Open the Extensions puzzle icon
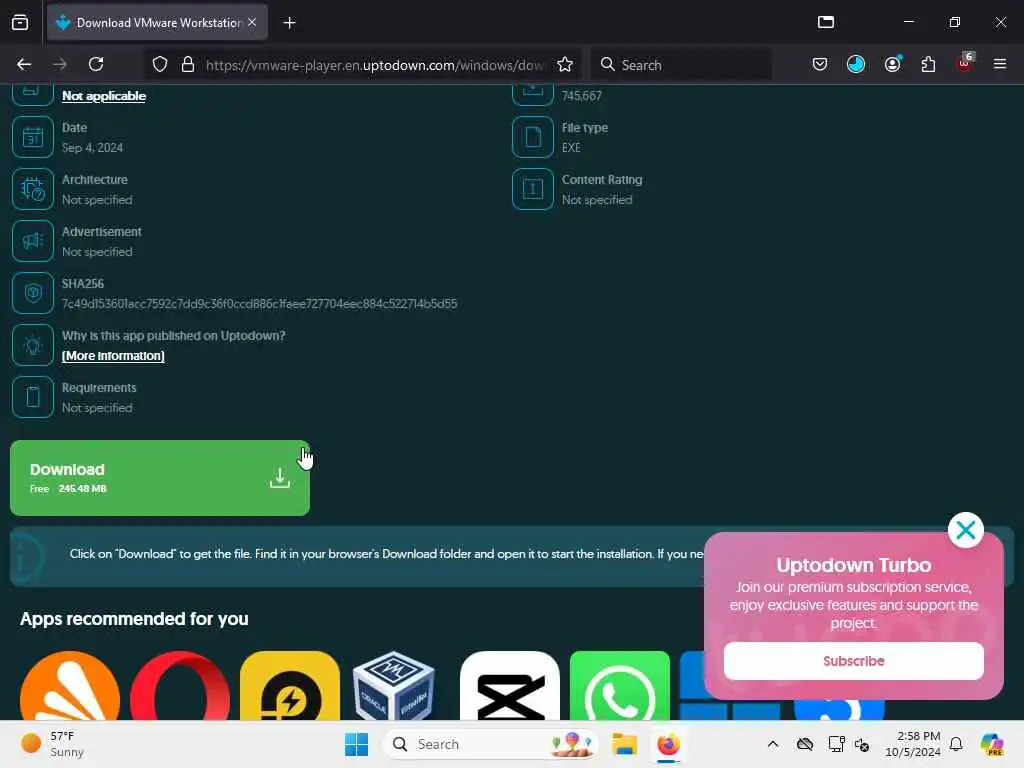Screen dimensions: 1024x768 (928, 65)
